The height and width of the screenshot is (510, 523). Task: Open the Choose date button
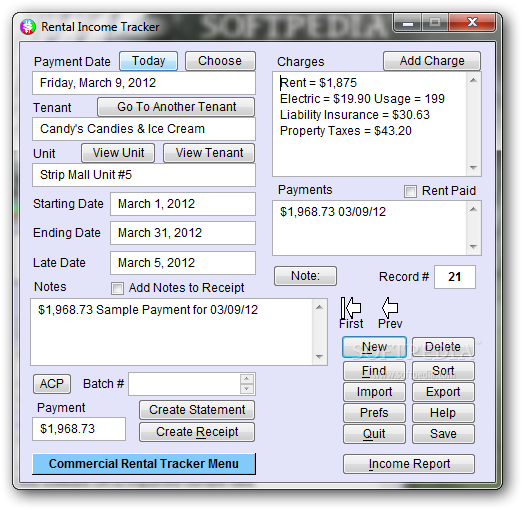coord(220,61)
